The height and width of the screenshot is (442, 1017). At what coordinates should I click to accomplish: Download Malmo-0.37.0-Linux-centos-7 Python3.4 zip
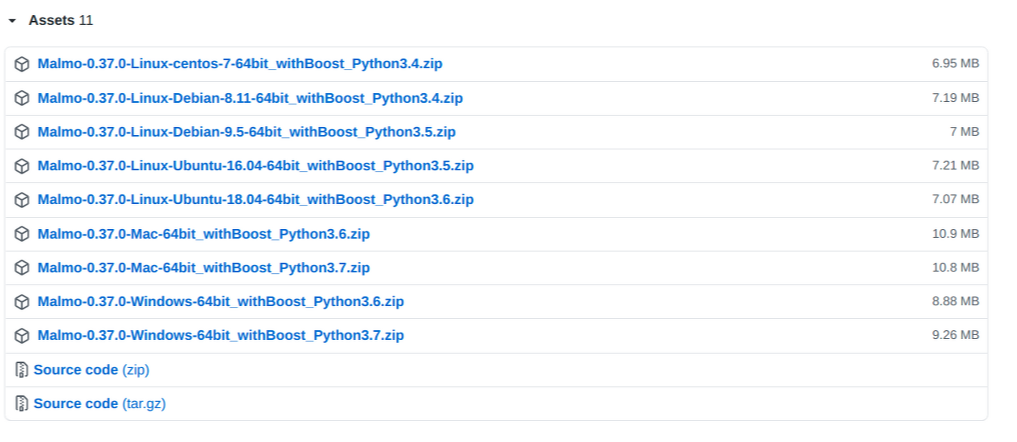pos(240,64)
